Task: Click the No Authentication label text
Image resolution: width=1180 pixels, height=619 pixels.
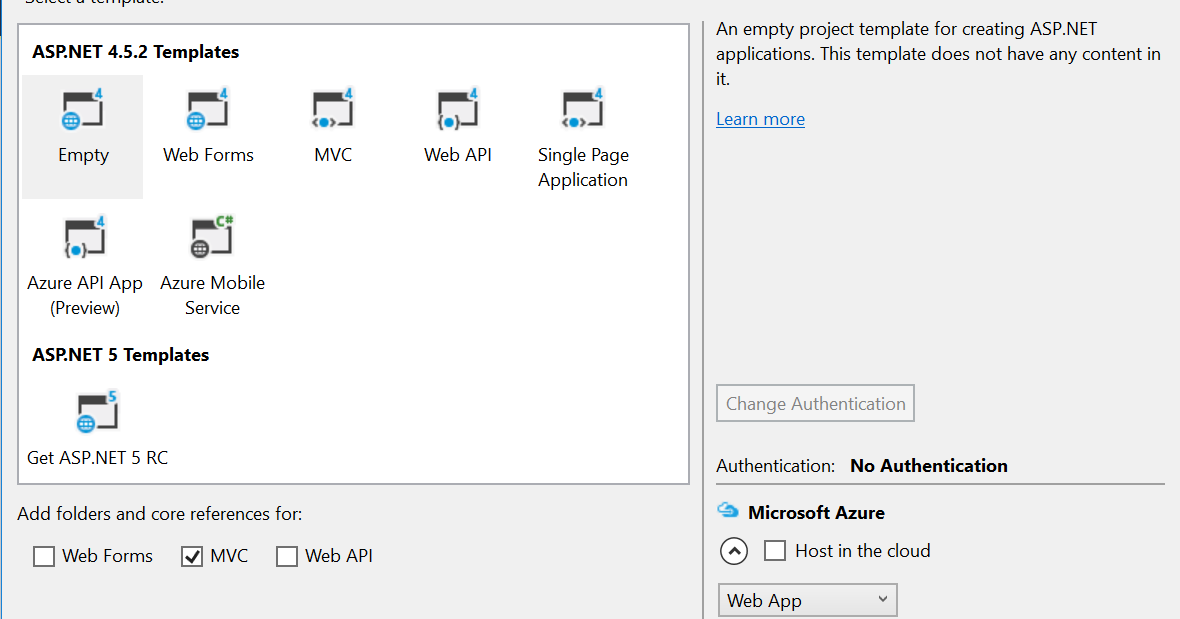Action: pyautogui.click(x=928, y=466)
